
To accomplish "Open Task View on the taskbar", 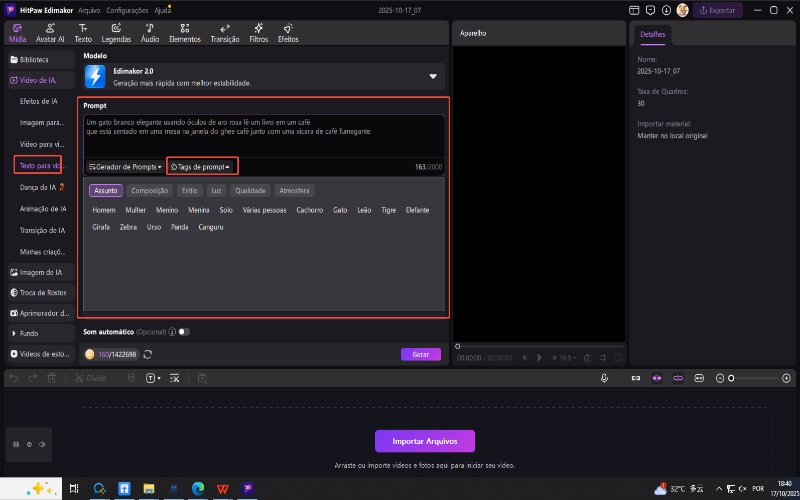I will 74,488.
